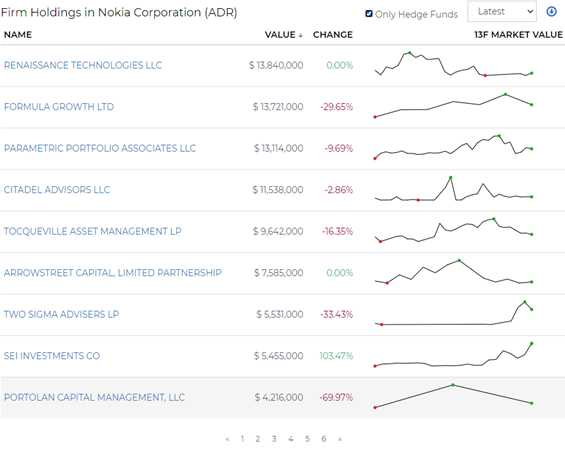565x451 pixels.
Task: Click the -16.35% change value
Action: click(338, 231)
